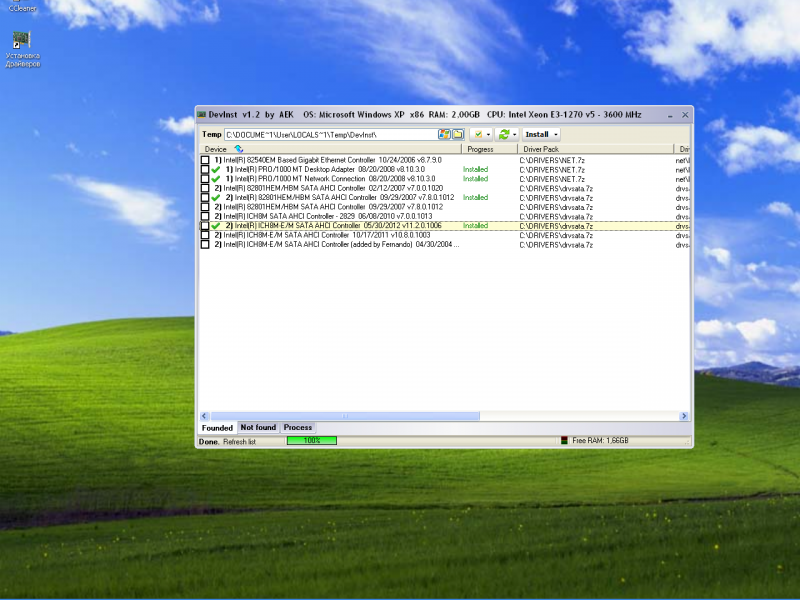This screenshot has height=600, width=800.
Task: Sort by the Device column header
Action: [x=330, y=149]
